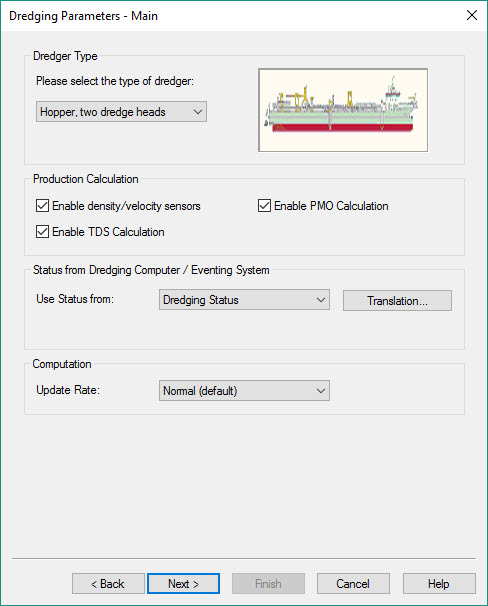Click the Translation... button
The image size is (488, 606).
[x=397, y=301]
